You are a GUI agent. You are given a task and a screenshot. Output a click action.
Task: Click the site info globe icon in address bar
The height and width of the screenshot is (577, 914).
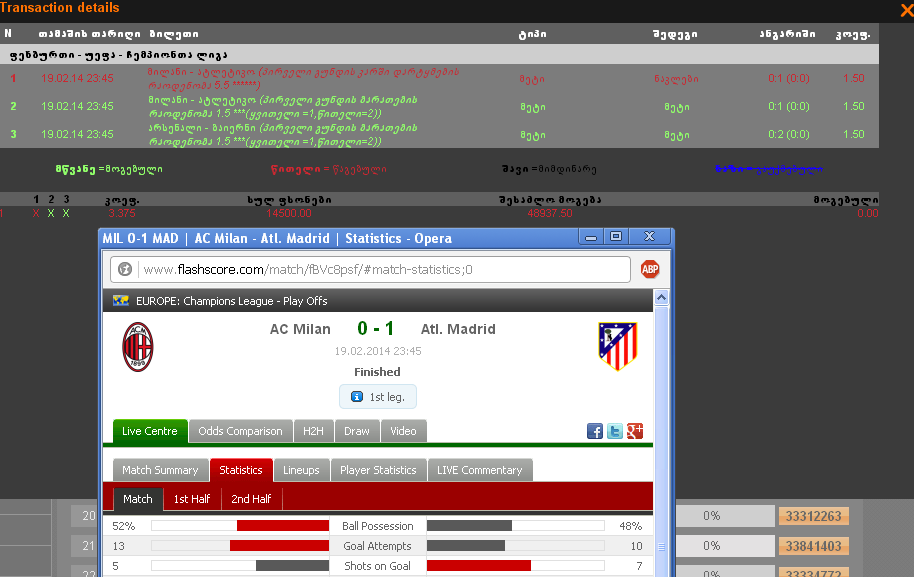[x=125, y=269]
